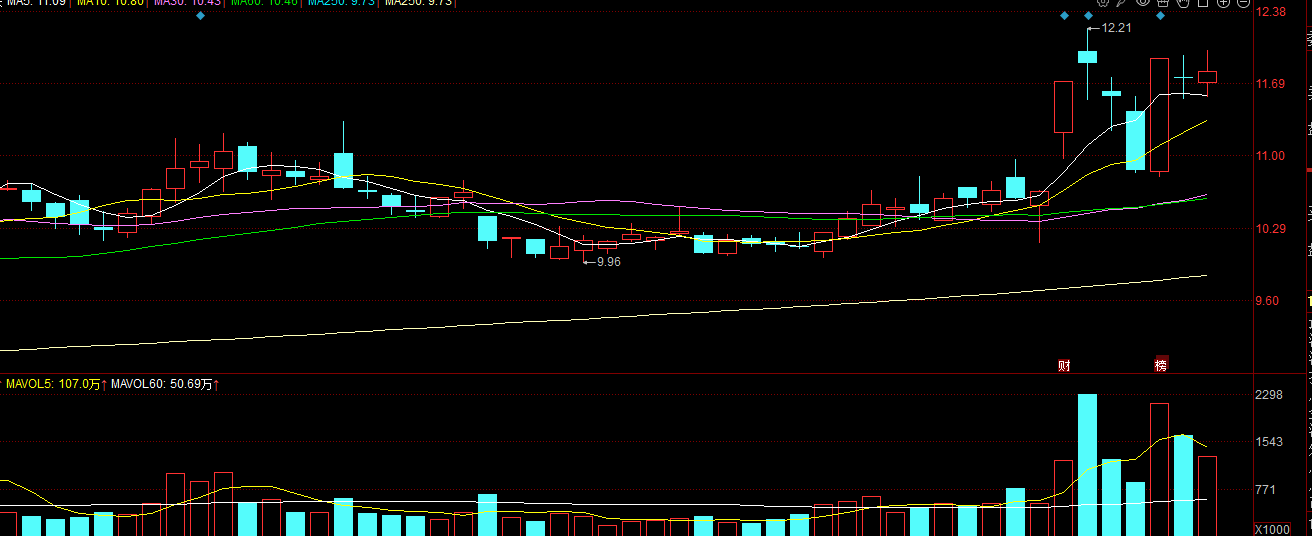
Task: Click the blue diamond marker at far left
Action: pos(200,16)
